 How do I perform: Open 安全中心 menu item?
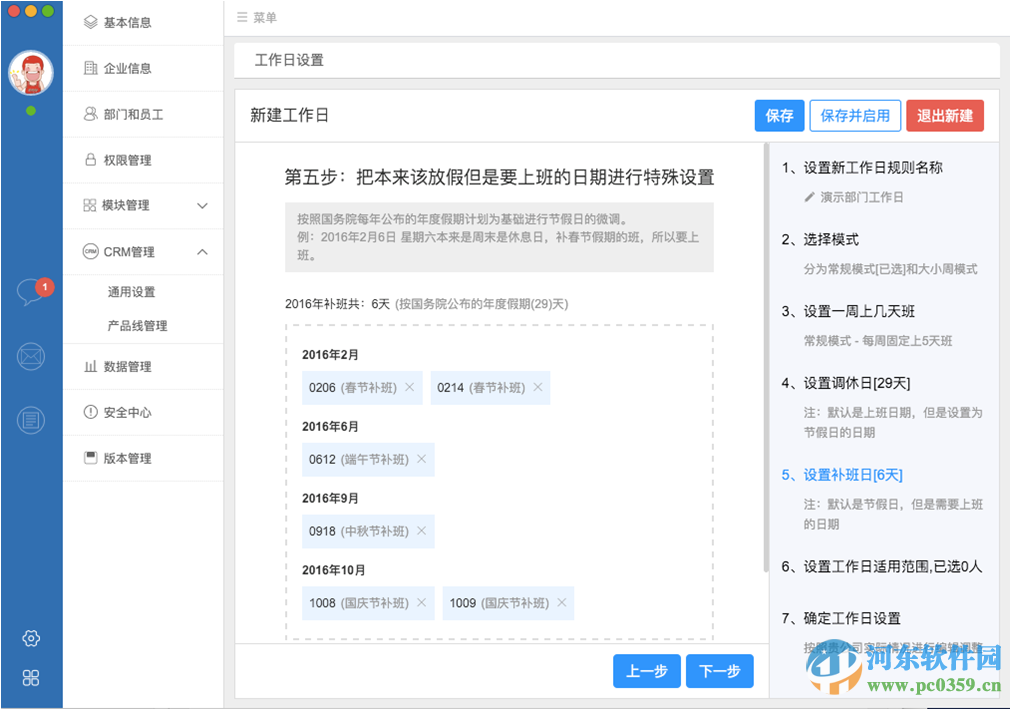tap(143, 412)
